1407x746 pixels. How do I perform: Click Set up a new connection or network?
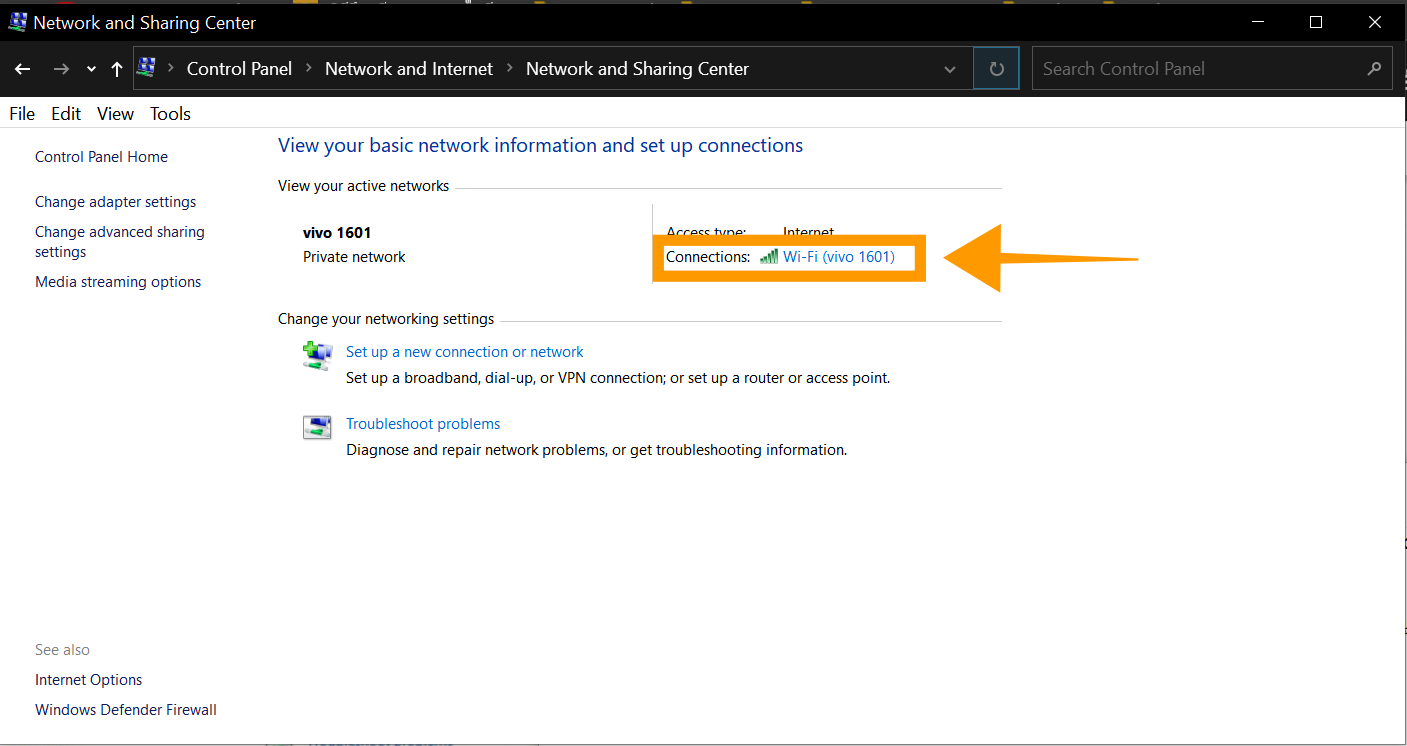pyautogui.click(x=464, y=352)
